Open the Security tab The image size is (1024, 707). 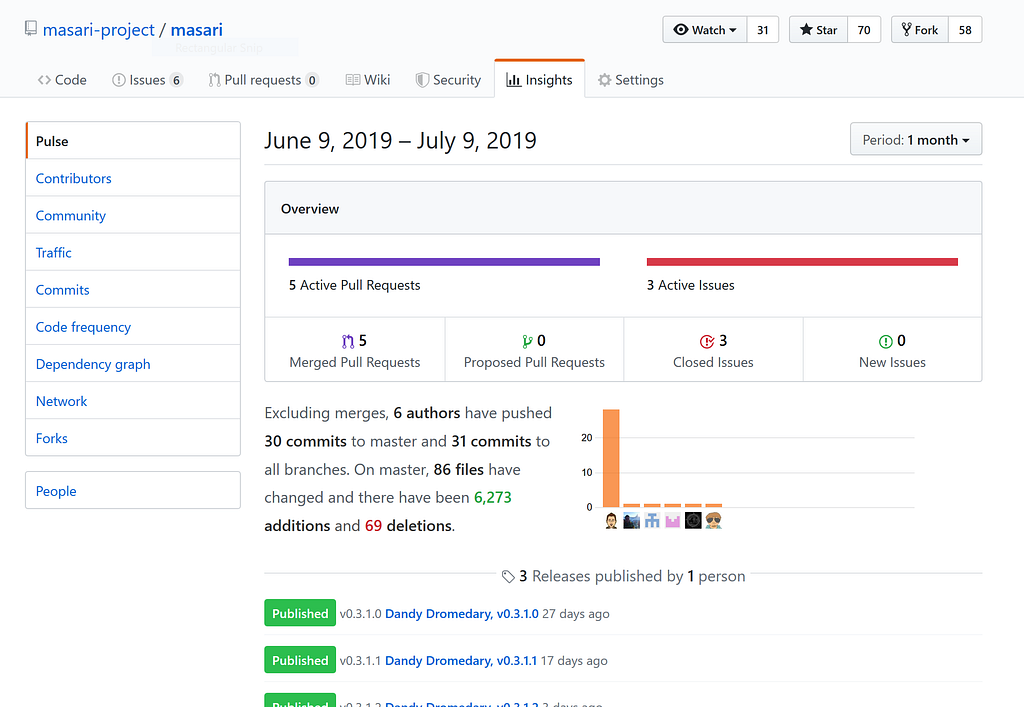[448, 80]
